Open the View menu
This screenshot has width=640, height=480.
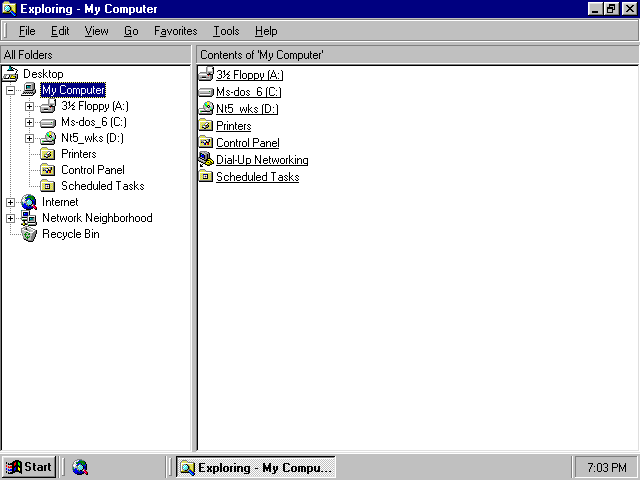(x=96, y=31)
